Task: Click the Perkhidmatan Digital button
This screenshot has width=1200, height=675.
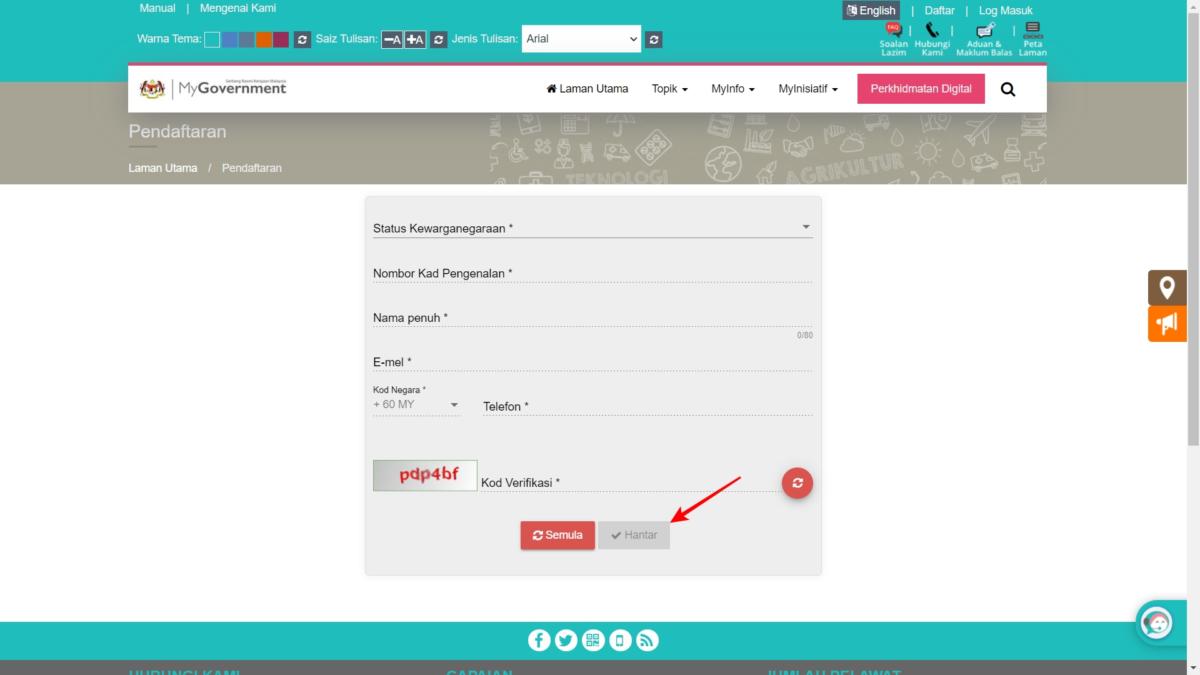Action: [921, 89]
